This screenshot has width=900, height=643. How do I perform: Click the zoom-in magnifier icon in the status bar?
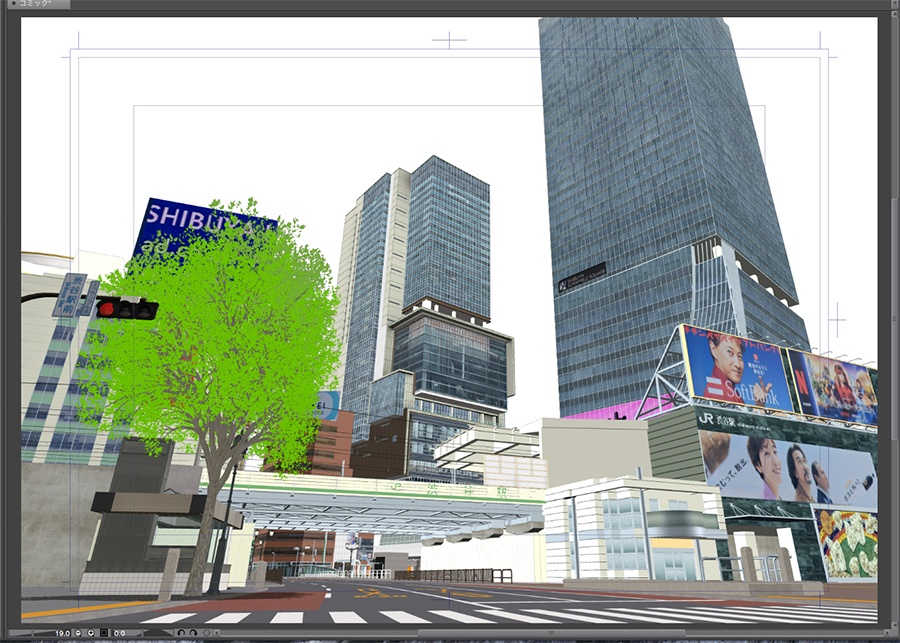tap(90, 631)
